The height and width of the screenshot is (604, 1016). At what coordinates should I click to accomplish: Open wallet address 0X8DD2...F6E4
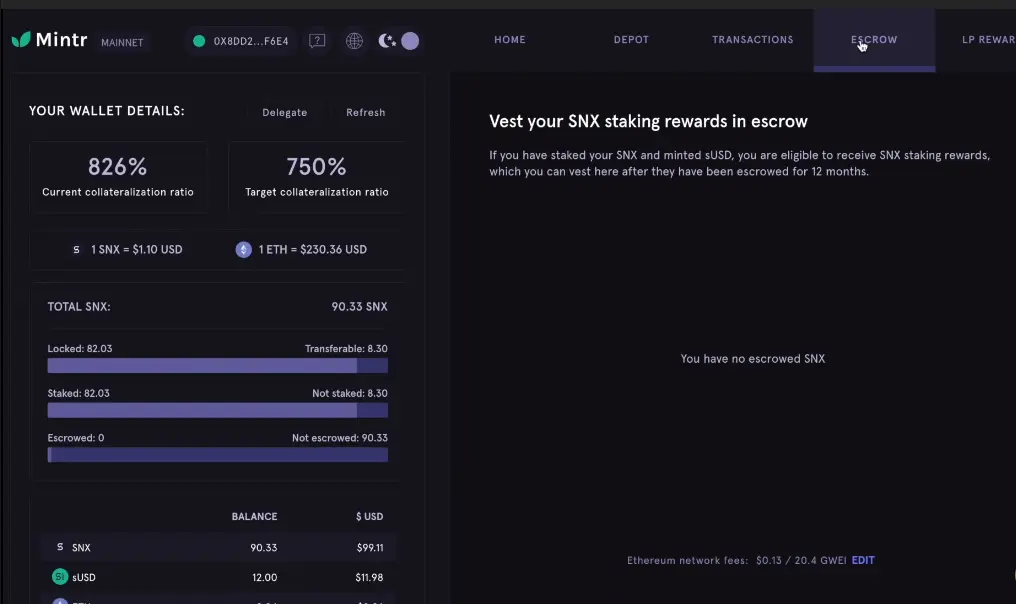pyautogui.click(x=251, y=41)
